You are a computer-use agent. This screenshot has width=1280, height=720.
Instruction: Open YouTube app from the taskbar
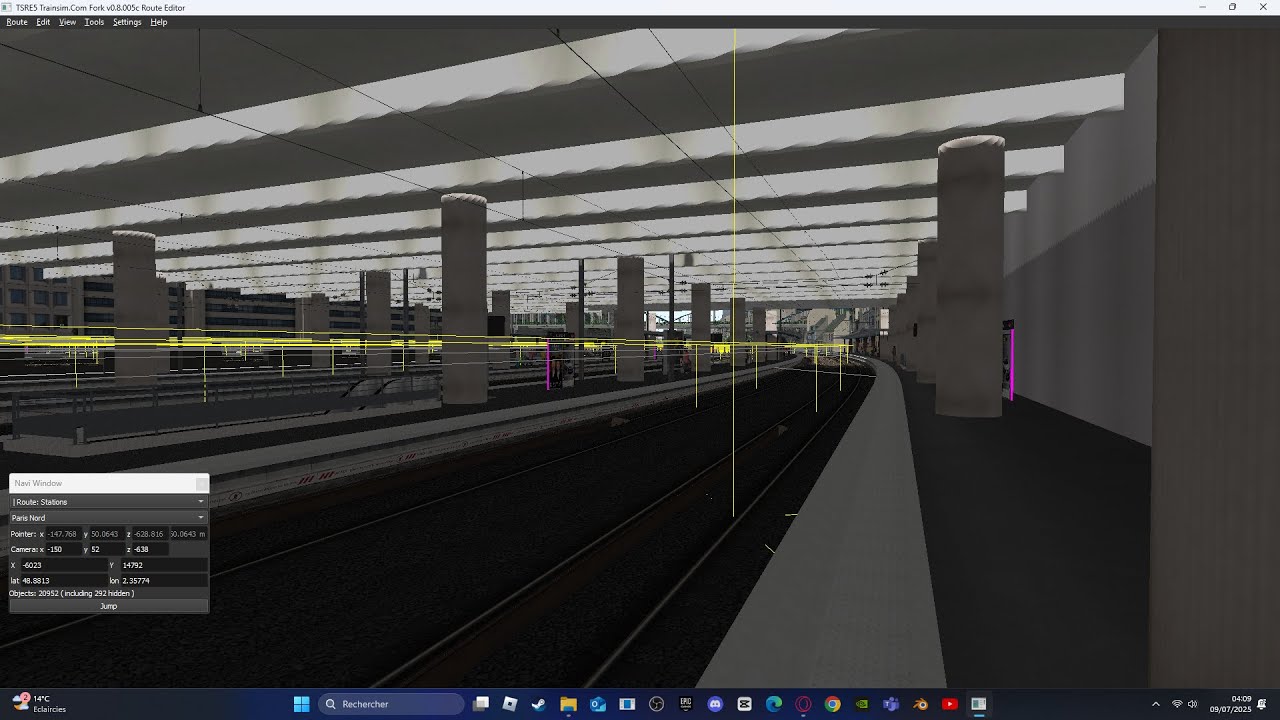[x=949, y=704]
